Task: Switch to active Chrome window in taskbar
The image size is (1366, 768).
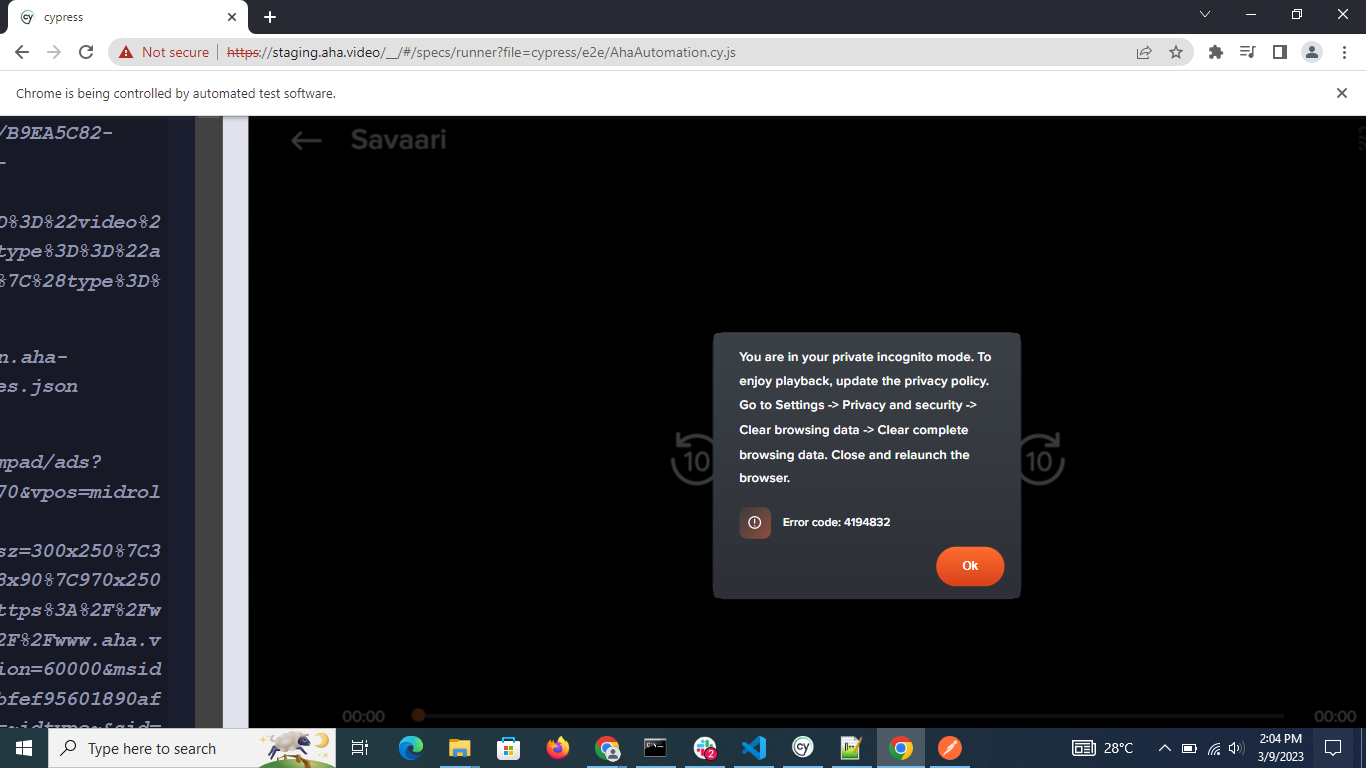Action: [901, 748]
